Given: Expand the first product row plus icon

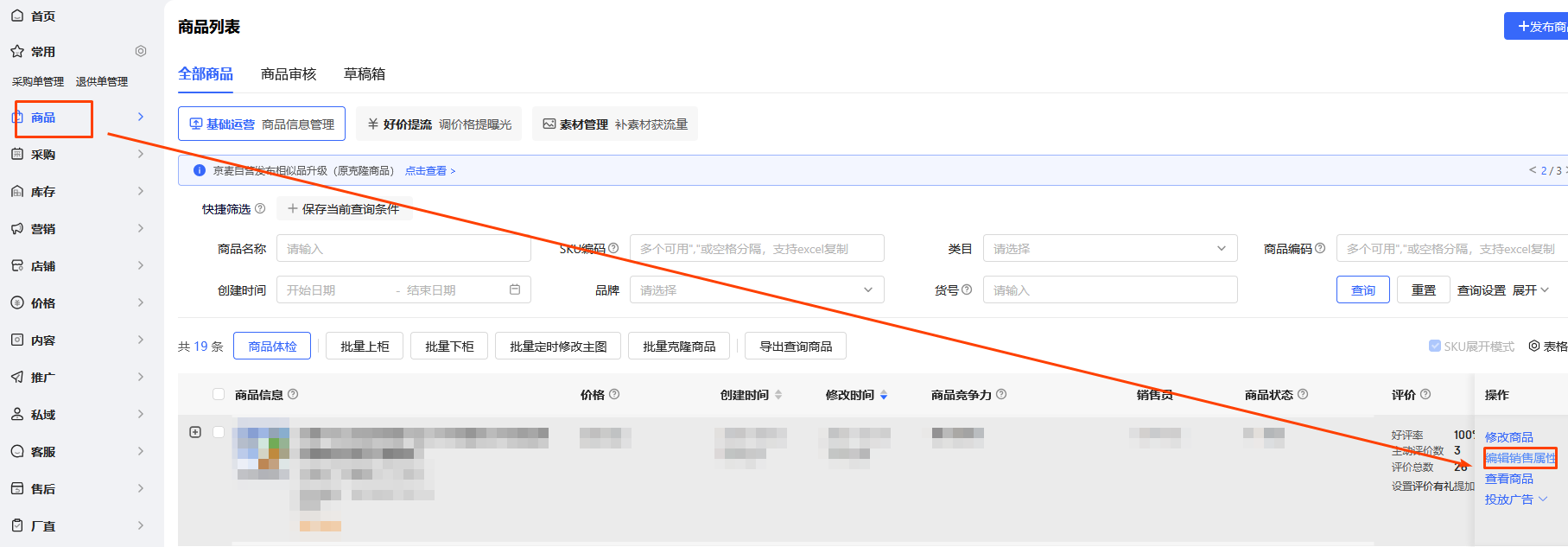Looking at the screenshot, I should tap(195, 432).
